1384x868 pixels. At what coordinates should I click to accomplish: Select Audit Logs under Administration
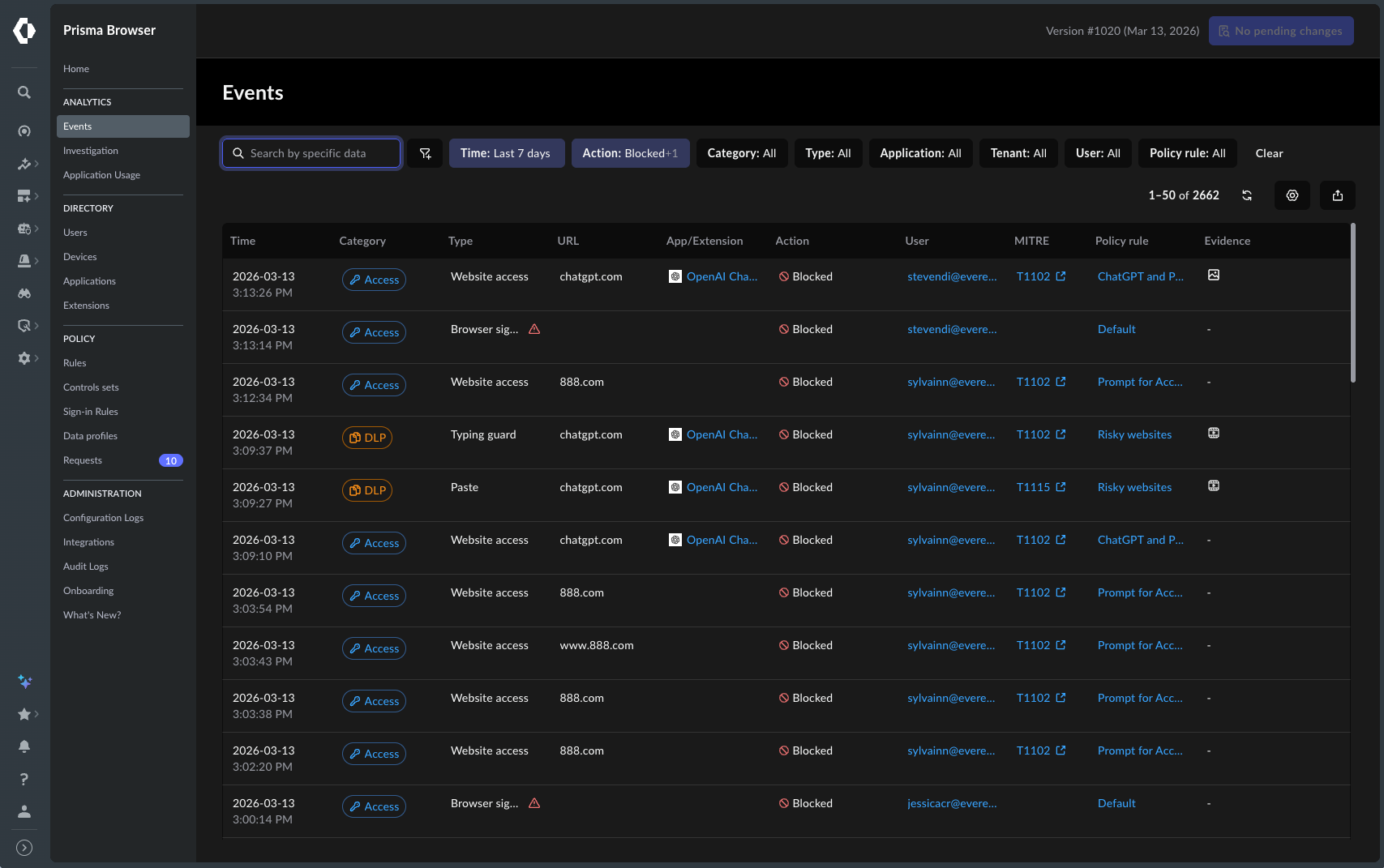click(86, 567)
